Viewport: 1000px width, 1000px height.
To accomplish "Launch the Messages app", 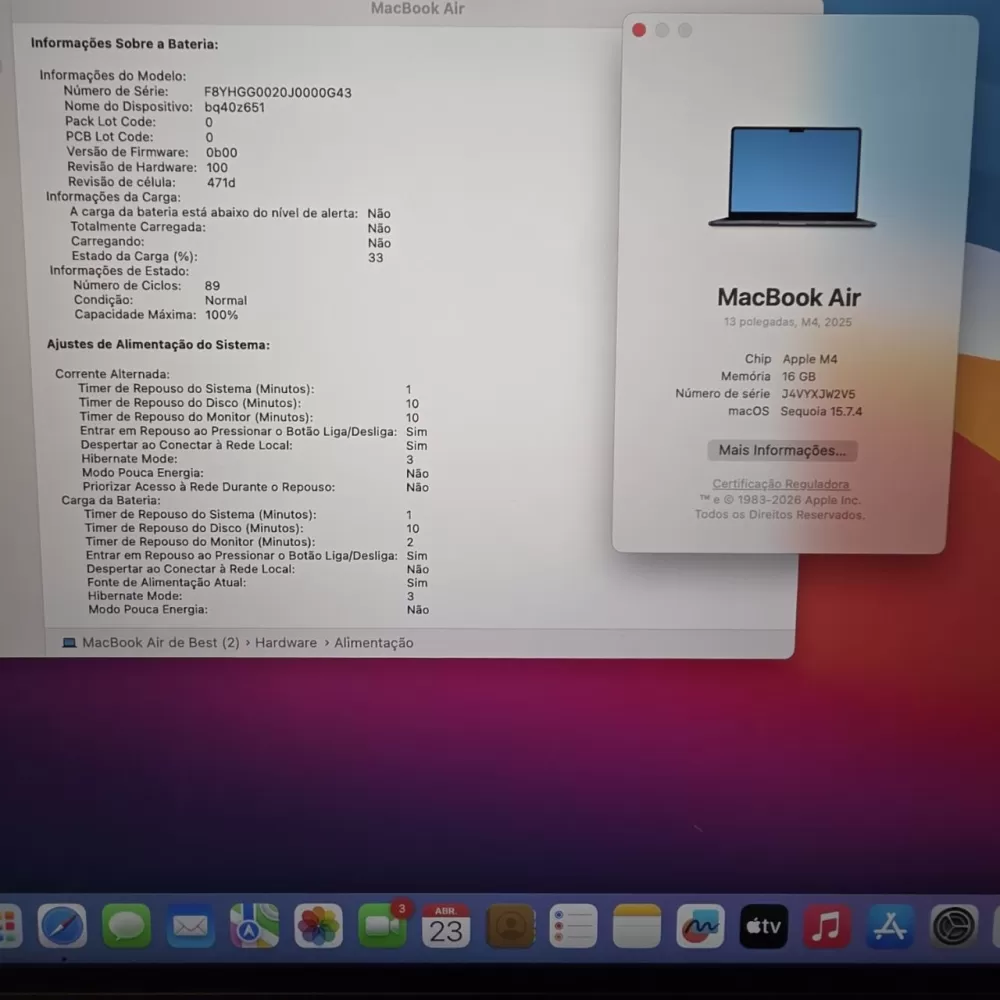I will [x=126, y=926].
